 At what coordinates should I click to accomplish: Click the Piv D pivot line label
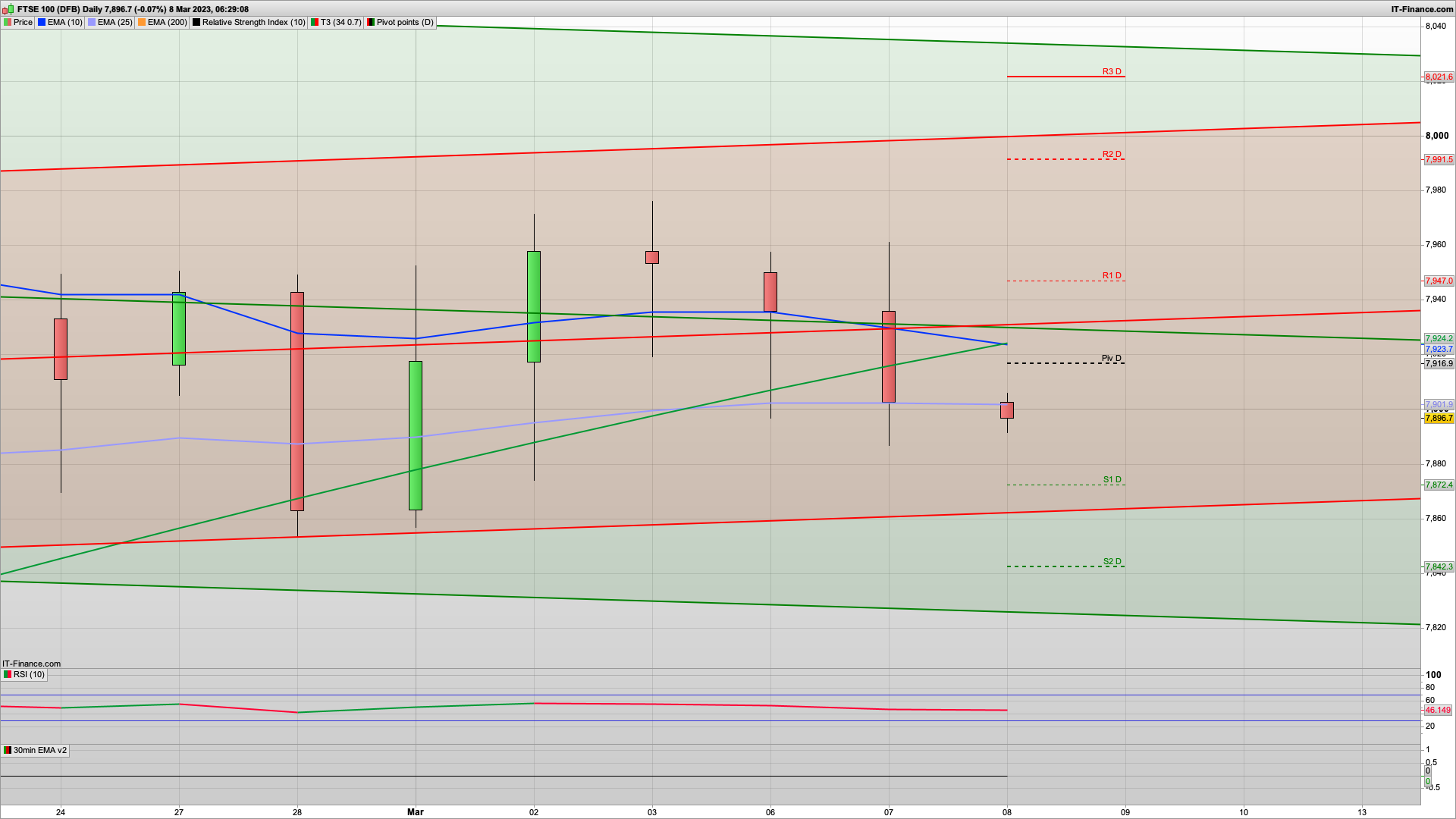[1111, 358]
